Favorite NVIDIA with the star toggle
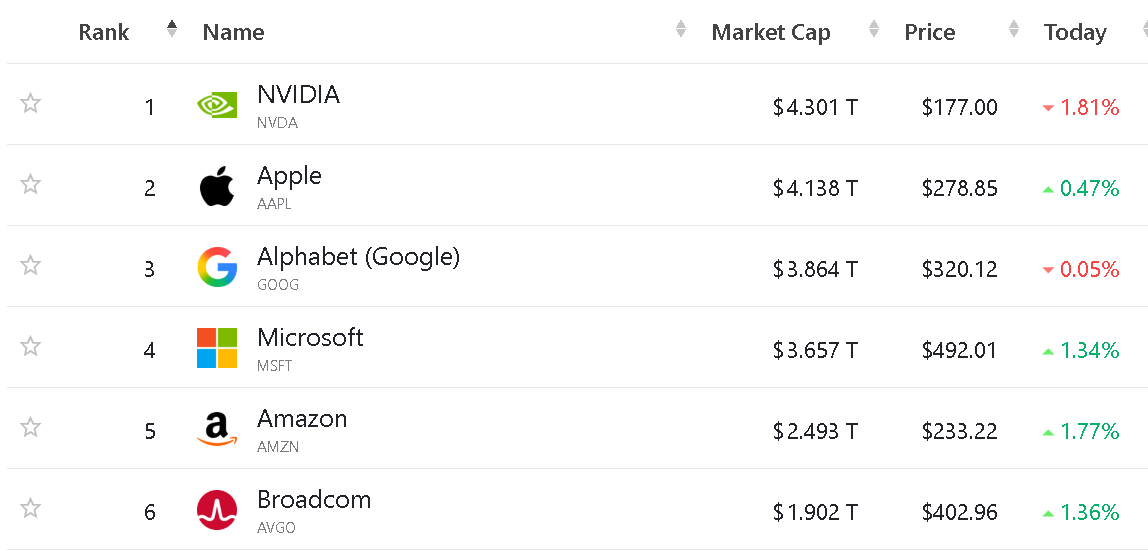This screenshot has height=551, width=1148. (x=31, y=103)
